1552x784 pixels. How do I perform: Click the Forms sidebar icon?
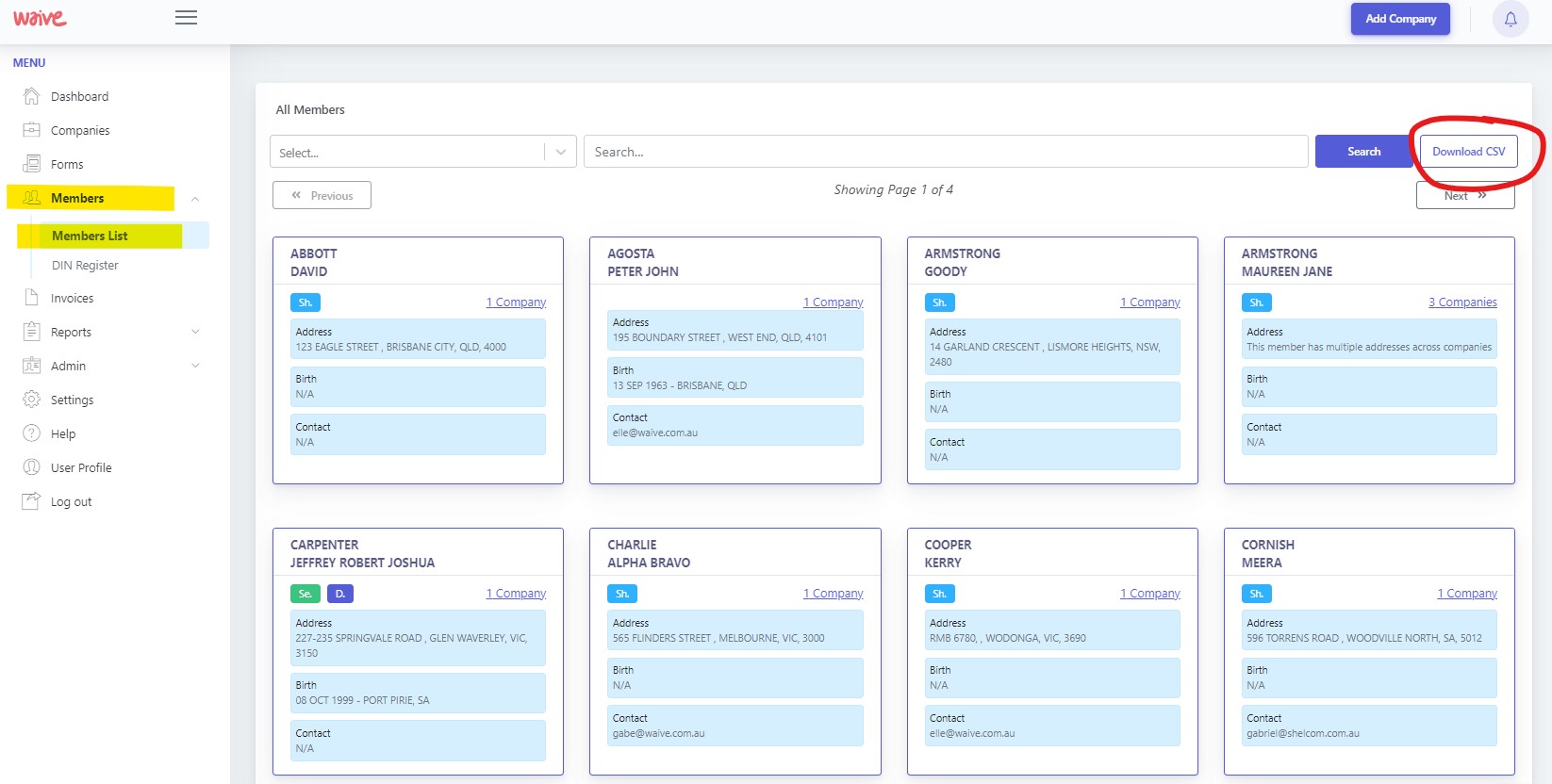tap(31, 164)
